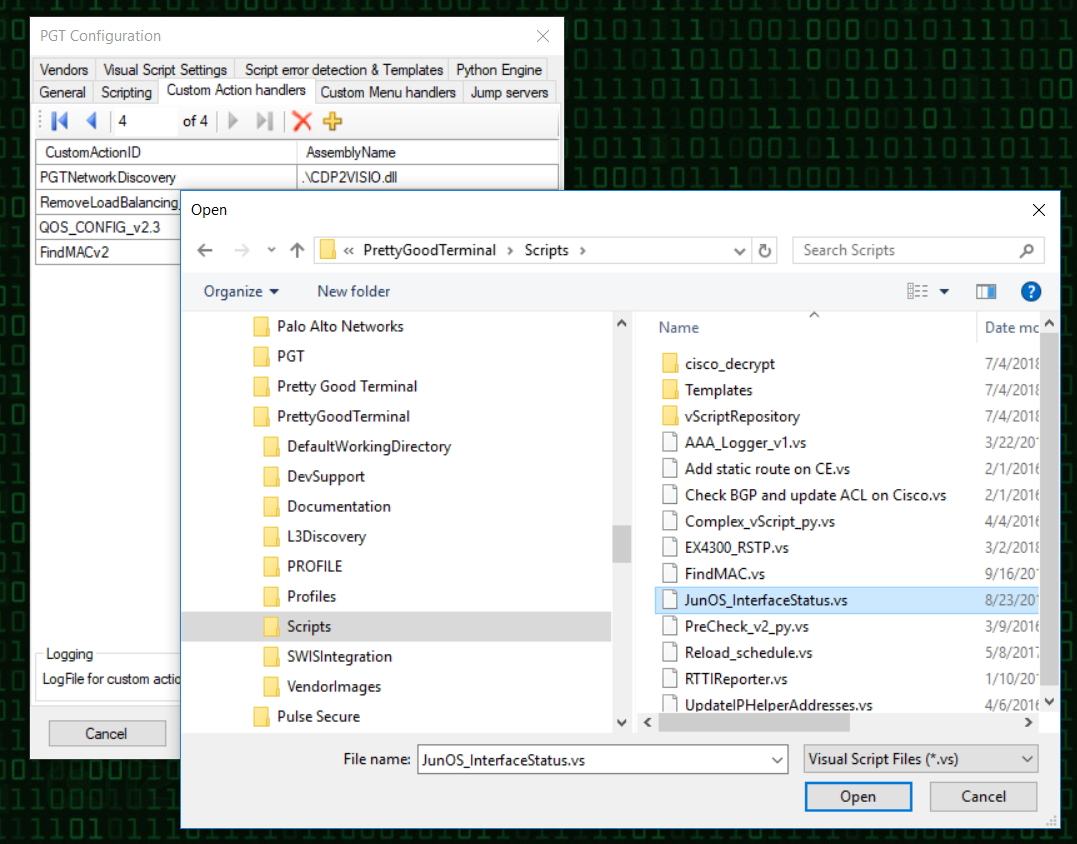Jump to the last record icon
The width and height of the screenshot is (1077, 844).
(x=264, y=121)
